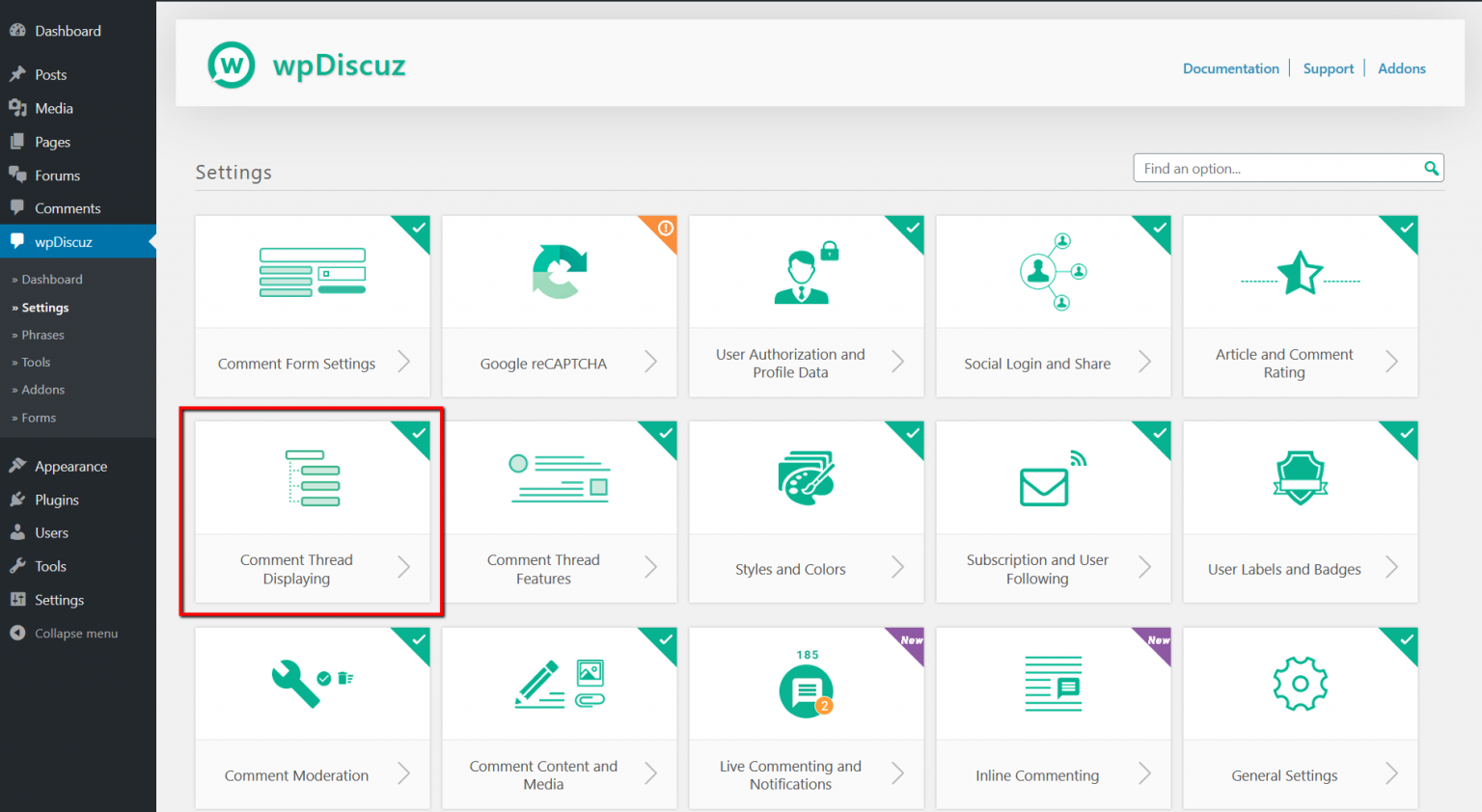Open the Documentation link

tap(1231, 68)
